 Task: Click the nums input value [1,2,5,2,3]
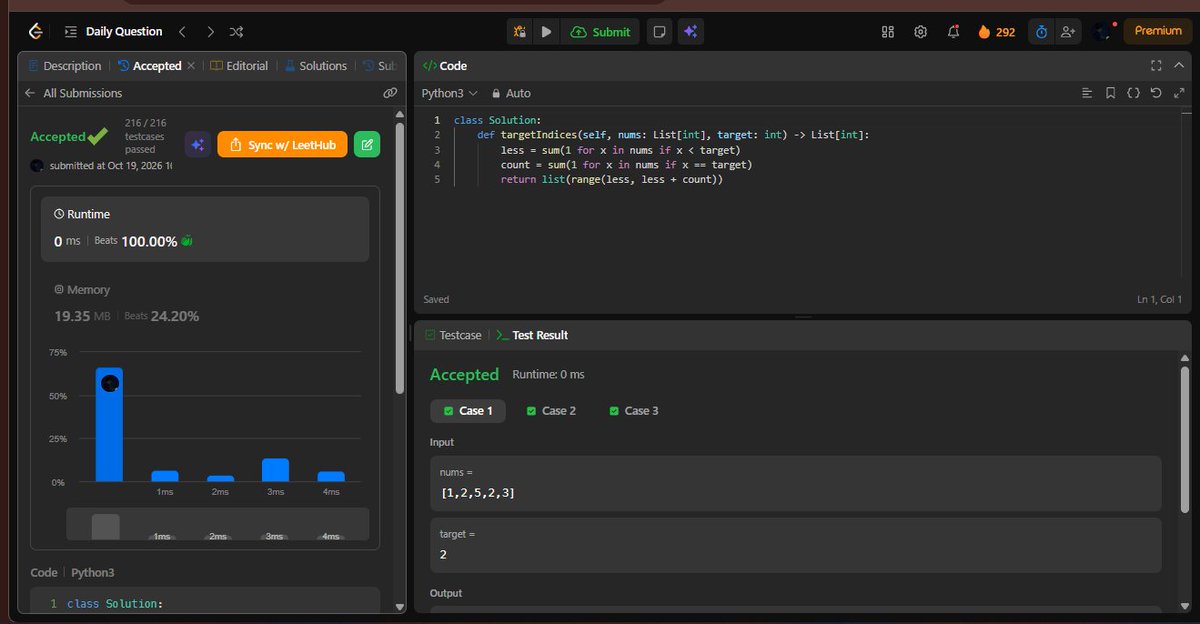click(478, 493)
